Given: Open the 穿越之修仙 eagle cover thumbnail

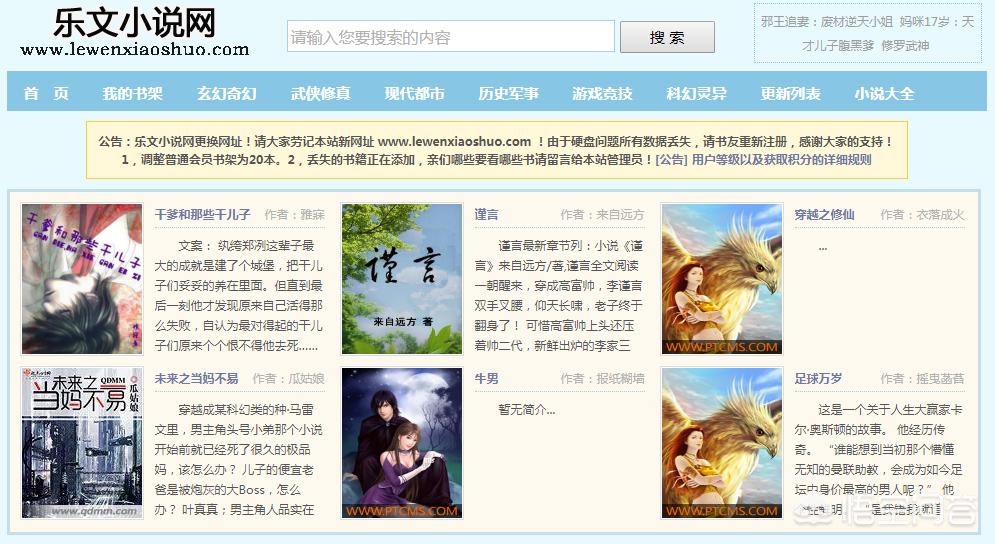Looking at the screenshot, I should coord(722,279).
